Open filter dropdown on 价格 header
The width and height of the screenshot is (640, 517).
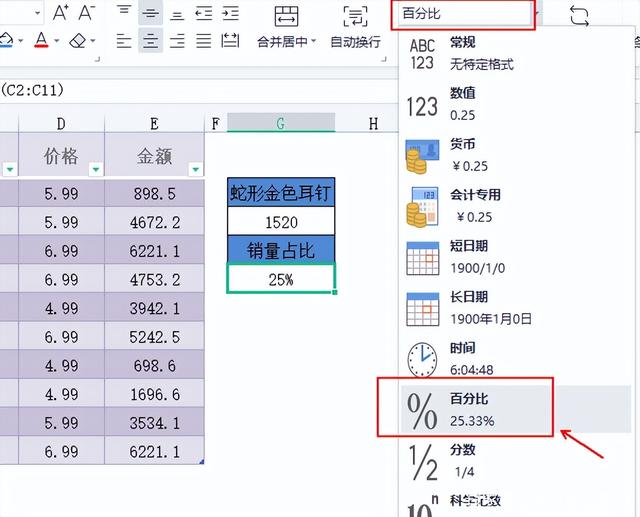[96, 169]
